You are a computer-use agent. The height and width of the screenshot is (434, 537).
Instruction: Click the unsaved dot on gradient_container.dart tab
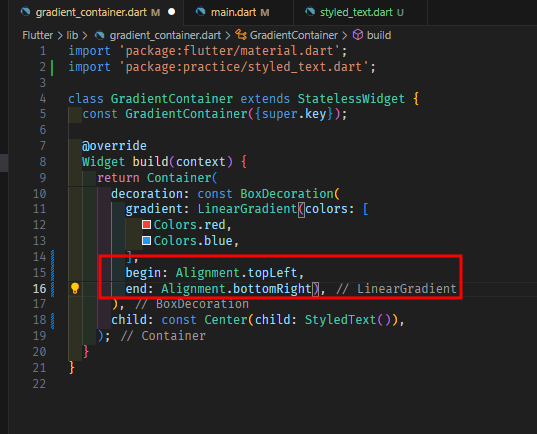click(172, 12)
